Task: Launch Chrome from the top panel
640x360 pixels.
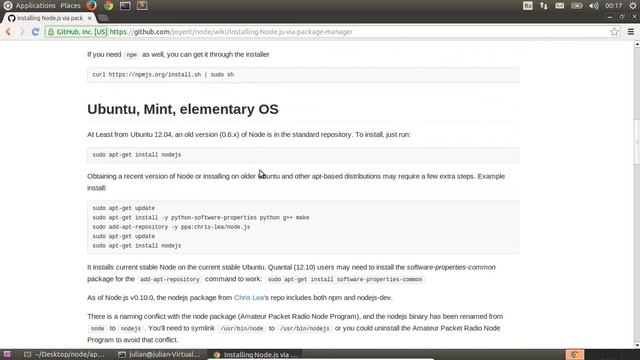Action: click(108, 5)
